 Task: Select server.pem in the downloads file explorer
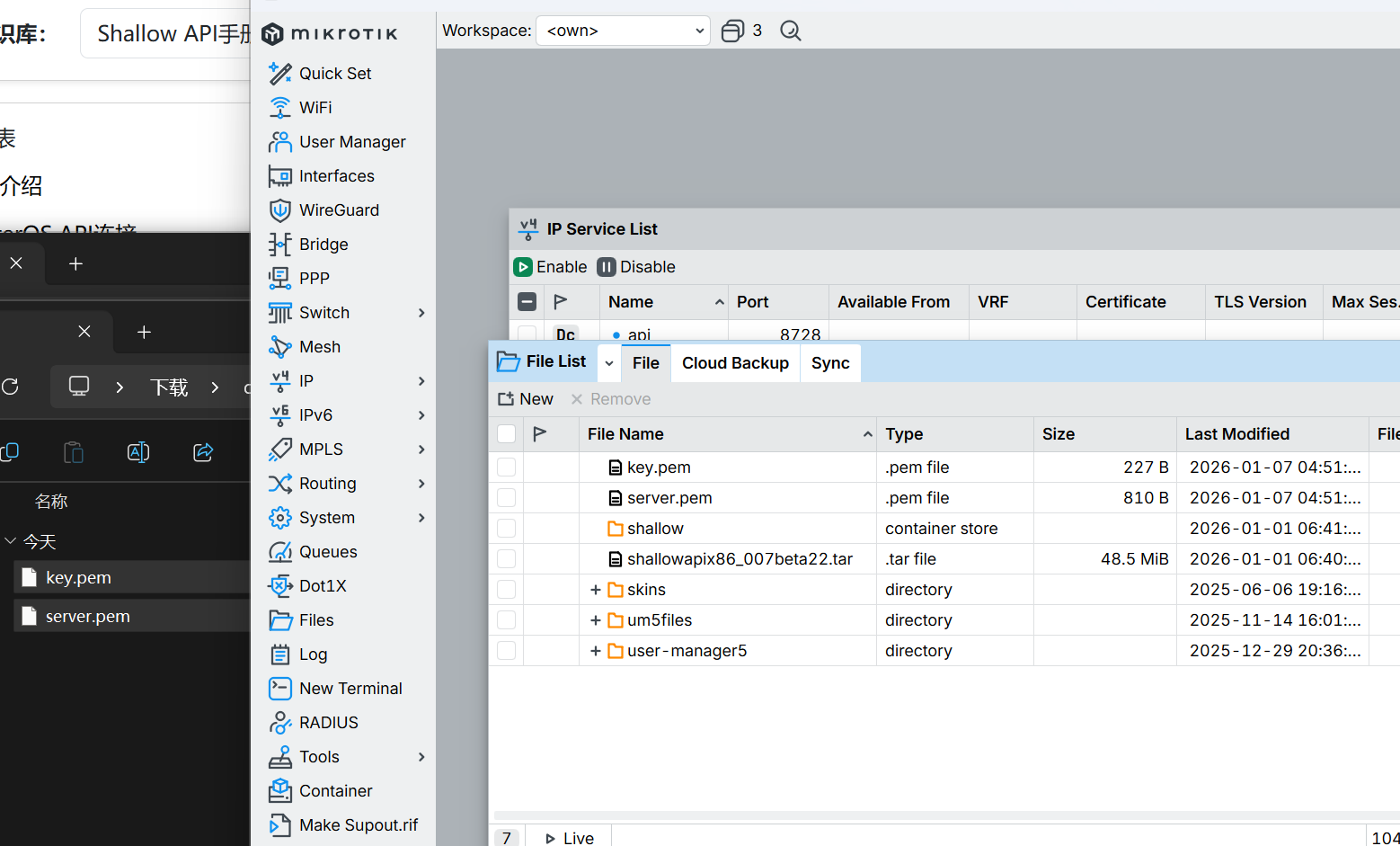(88, 617)
